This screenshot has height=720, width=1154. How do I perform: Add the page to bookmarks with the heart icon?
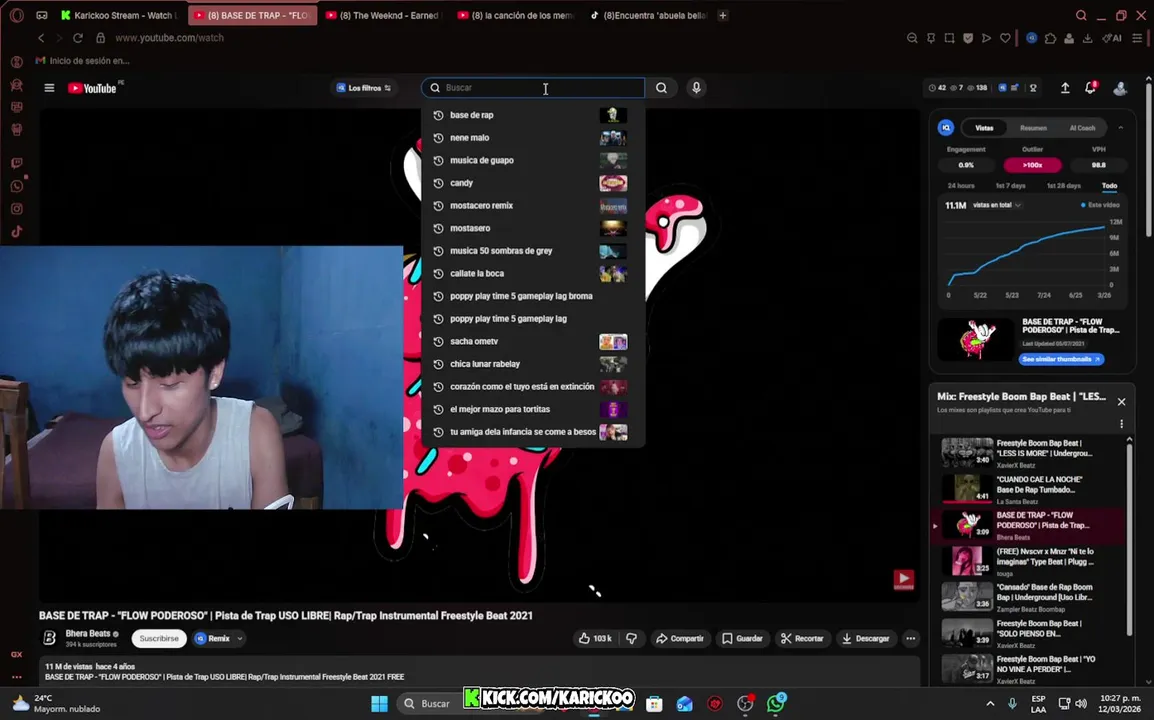tap(1005, 38)
